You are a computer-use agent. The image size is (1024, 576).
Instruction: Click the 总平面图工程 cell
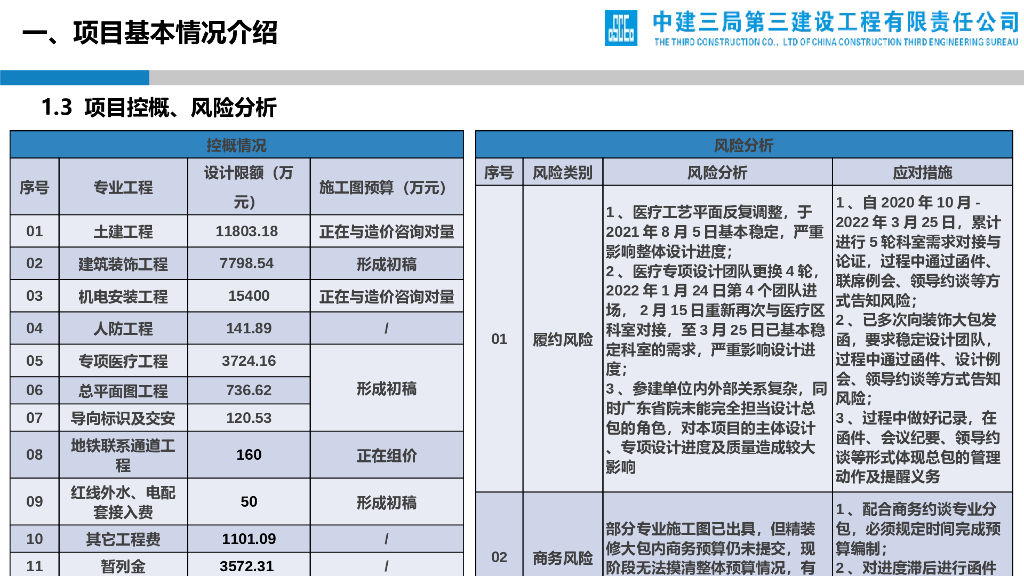click(x=123, y=390)
